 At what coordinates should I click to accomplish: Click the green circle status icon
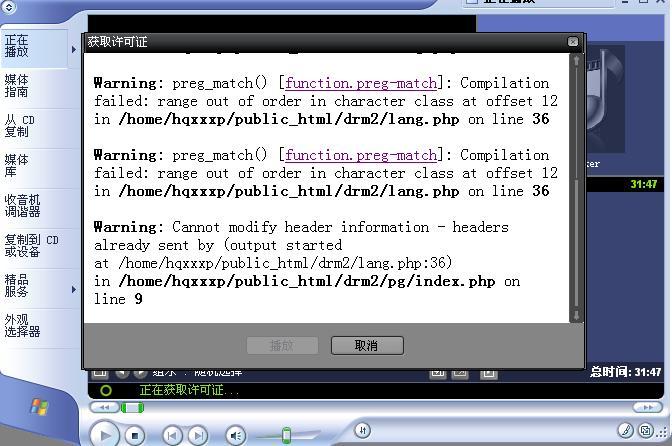(x=106, y=390)
